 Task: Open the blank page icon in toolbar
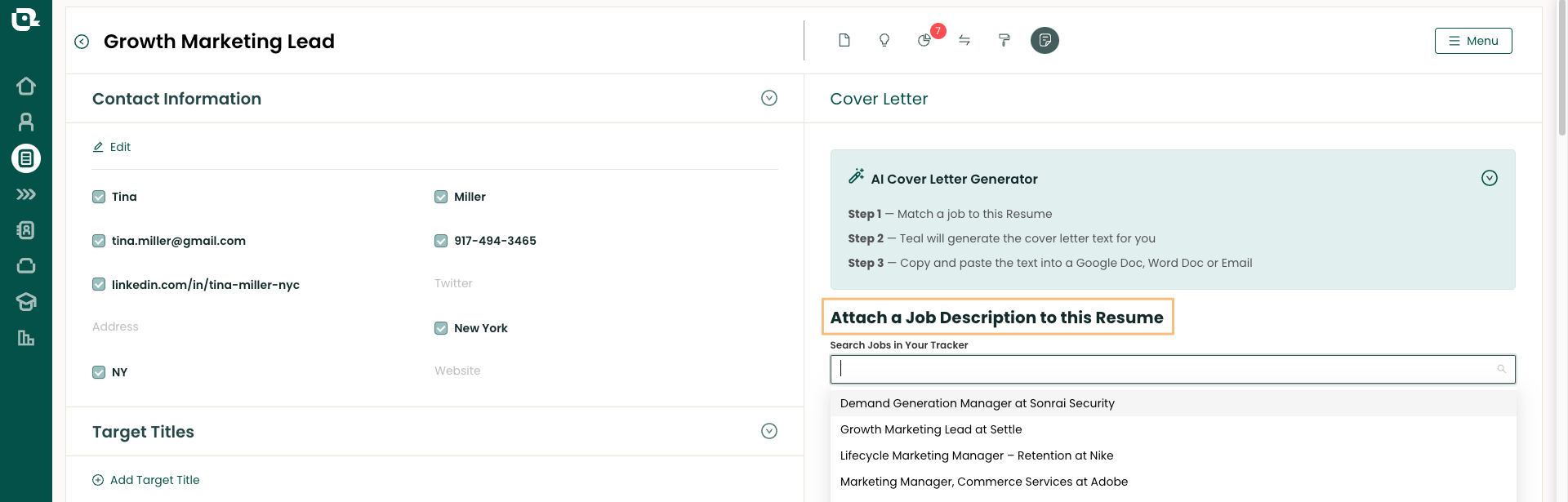coord(844,40)
